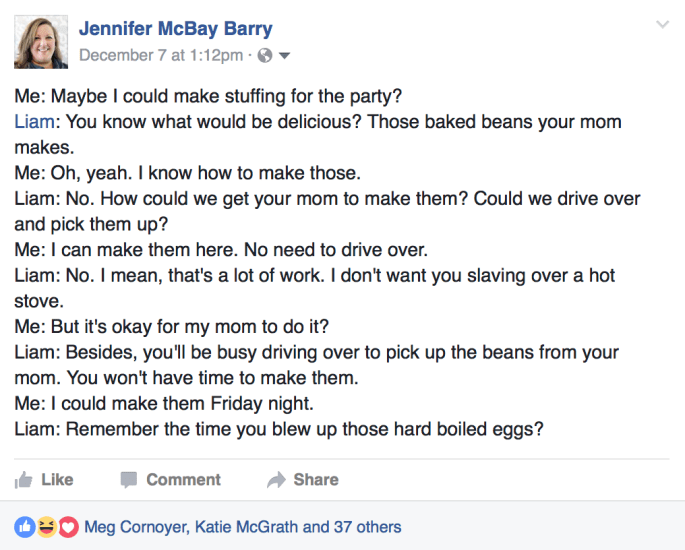Click the Comment speech bubble icon

click(x=128, y=480)
